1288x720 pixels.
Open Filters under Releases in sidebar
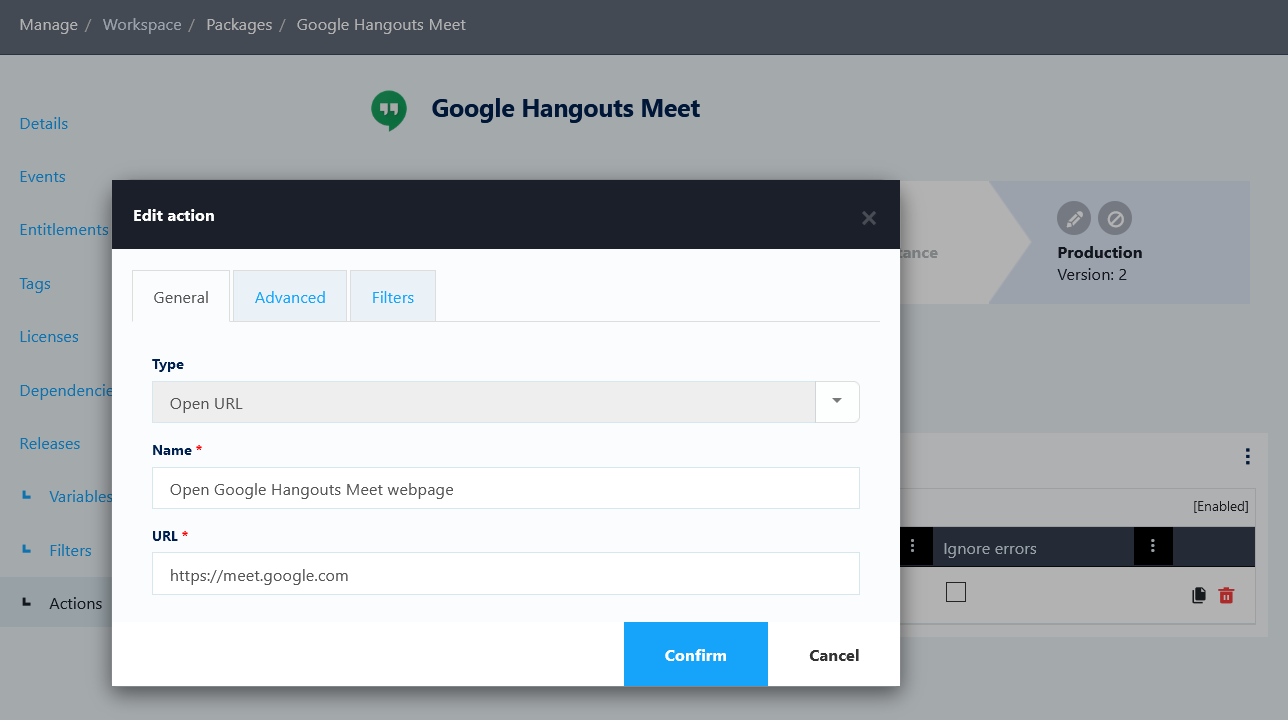click(70, 551)
